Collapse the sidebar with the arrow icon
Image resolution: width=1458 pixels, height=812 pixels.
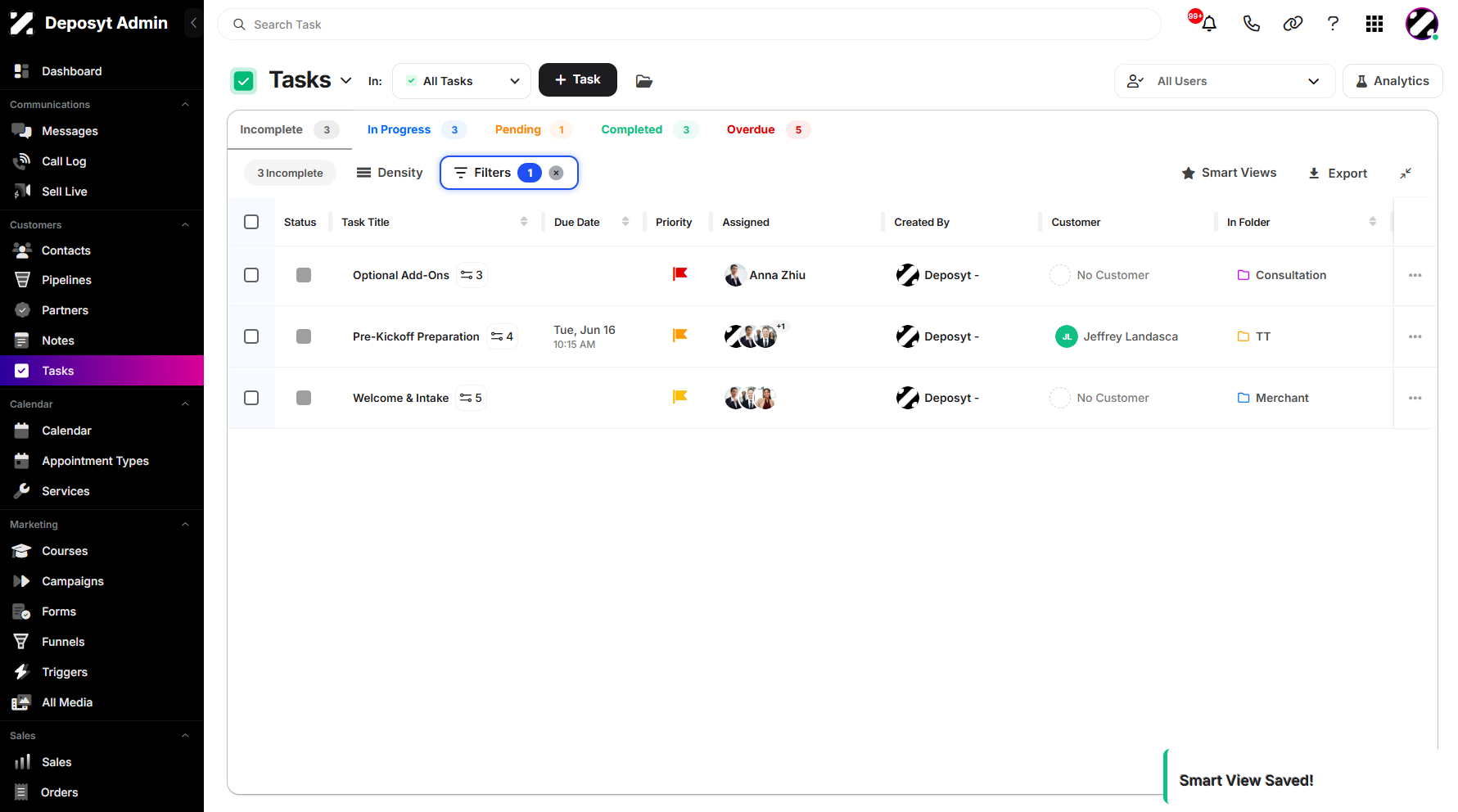tap(194, 23)
